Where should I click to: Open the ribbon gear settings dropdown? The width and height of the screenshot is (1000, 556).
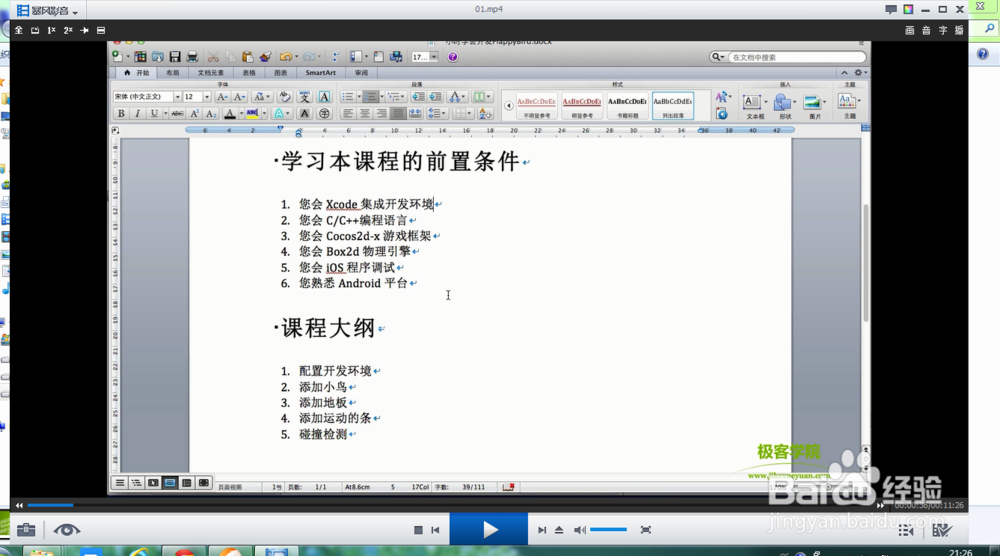click(860, 73)
